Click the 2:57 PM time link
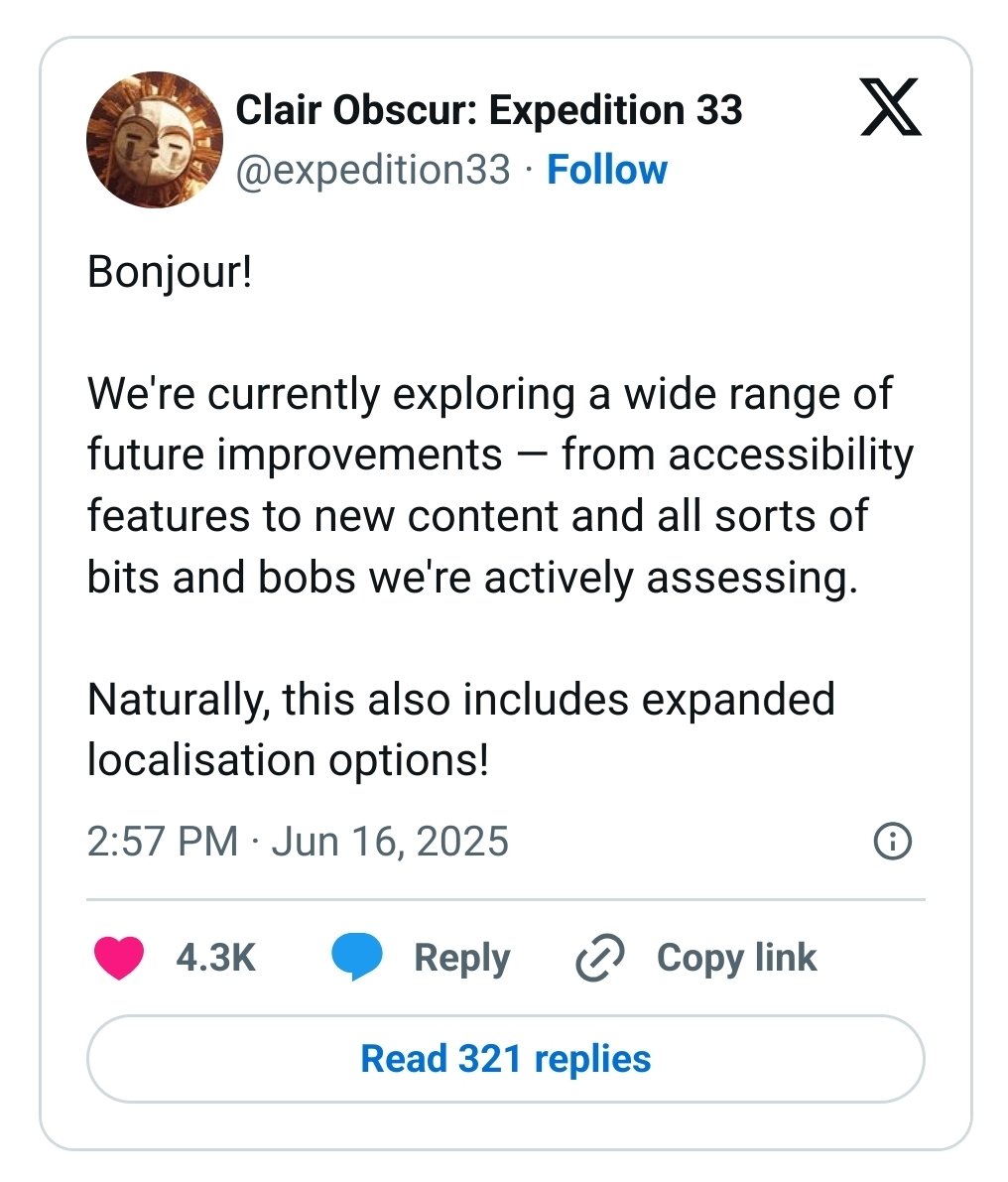This screenshot has height=1182, width=1008. point(162,842)
